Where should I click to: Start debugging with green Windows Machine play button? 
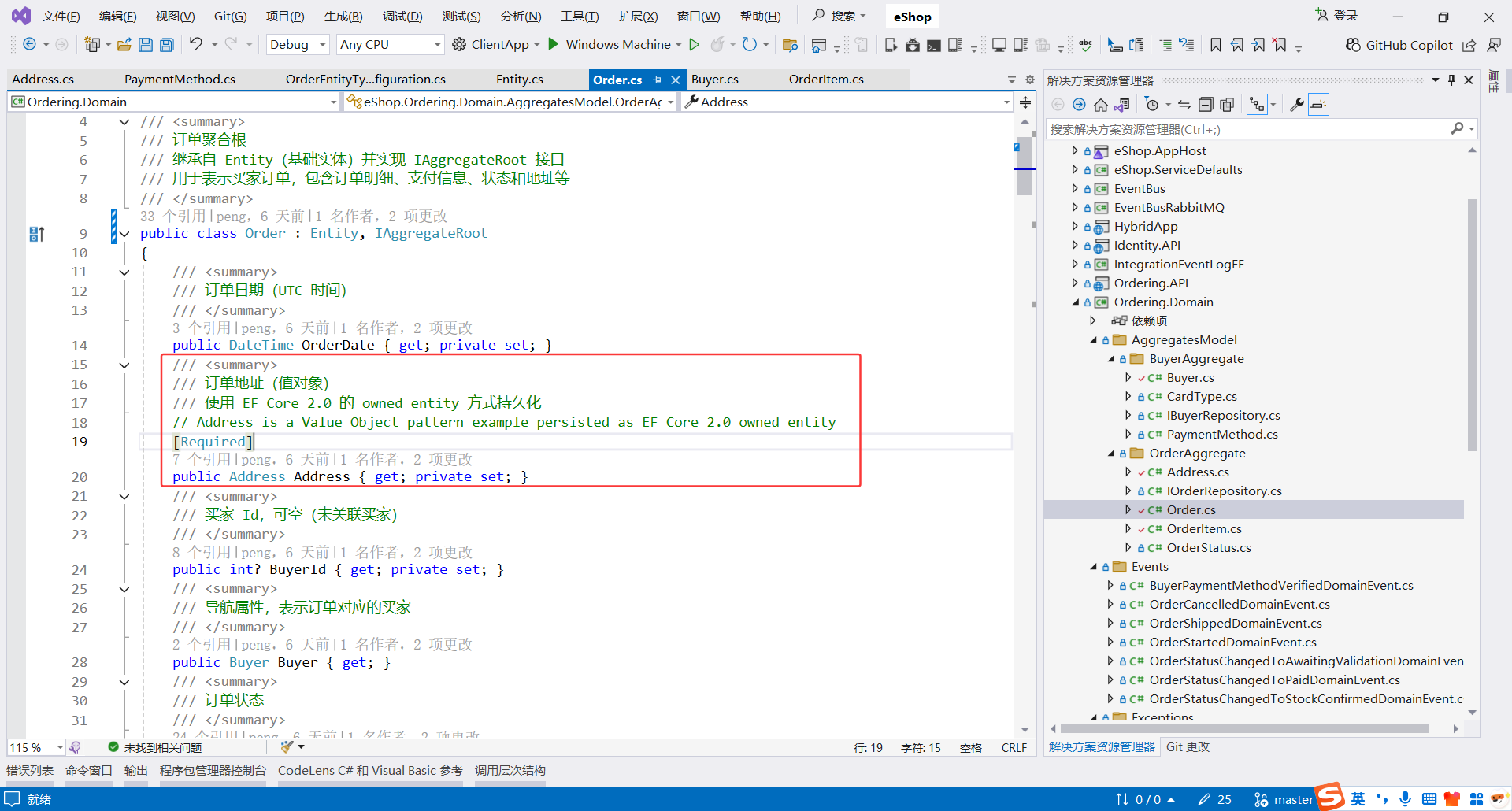pyautogui.click(x=554, y=44)
